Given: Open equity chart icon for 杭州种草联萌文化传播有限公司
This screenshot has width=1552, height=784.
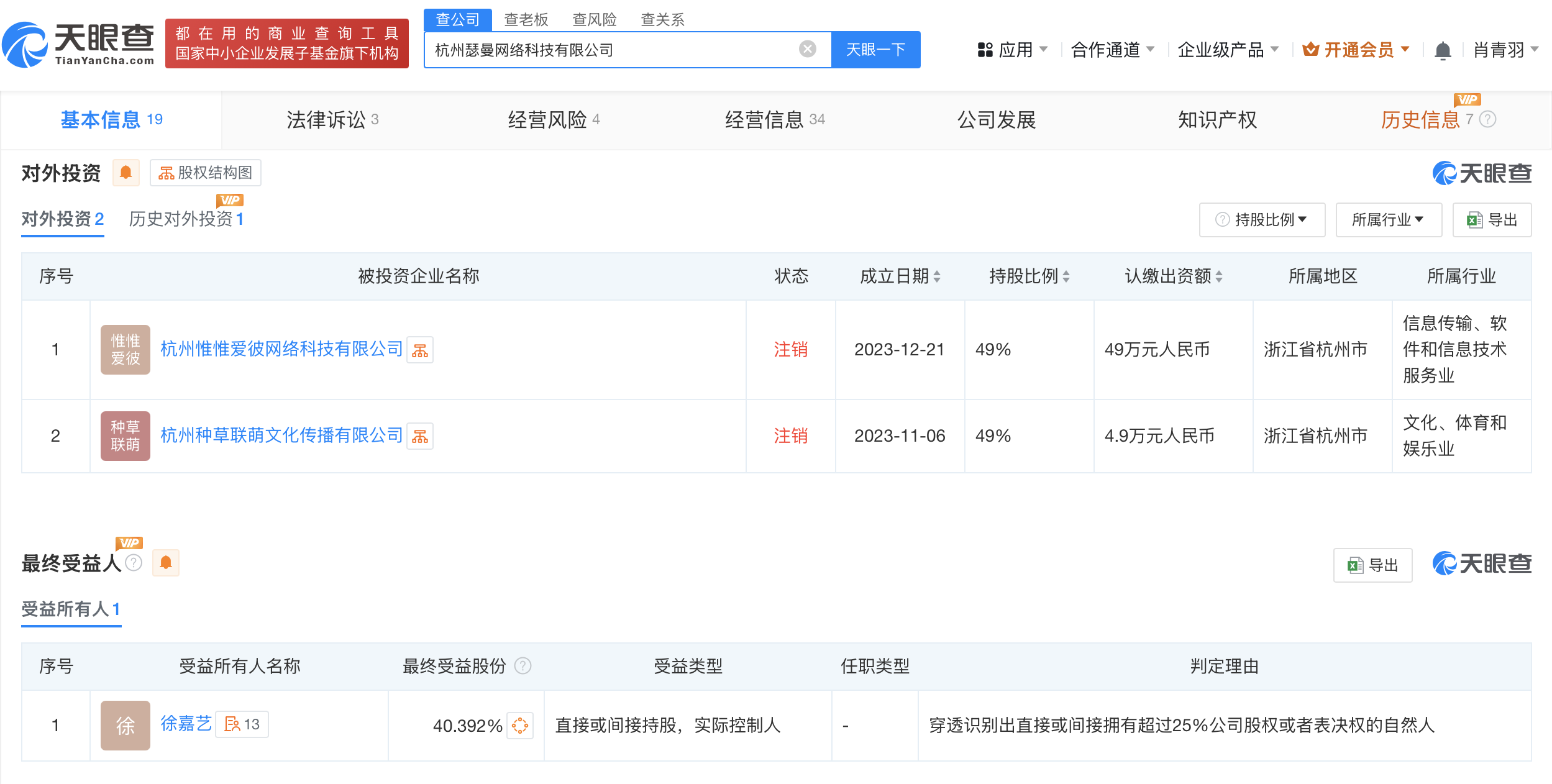Looking at the screenshot, I should pos(420,436).
